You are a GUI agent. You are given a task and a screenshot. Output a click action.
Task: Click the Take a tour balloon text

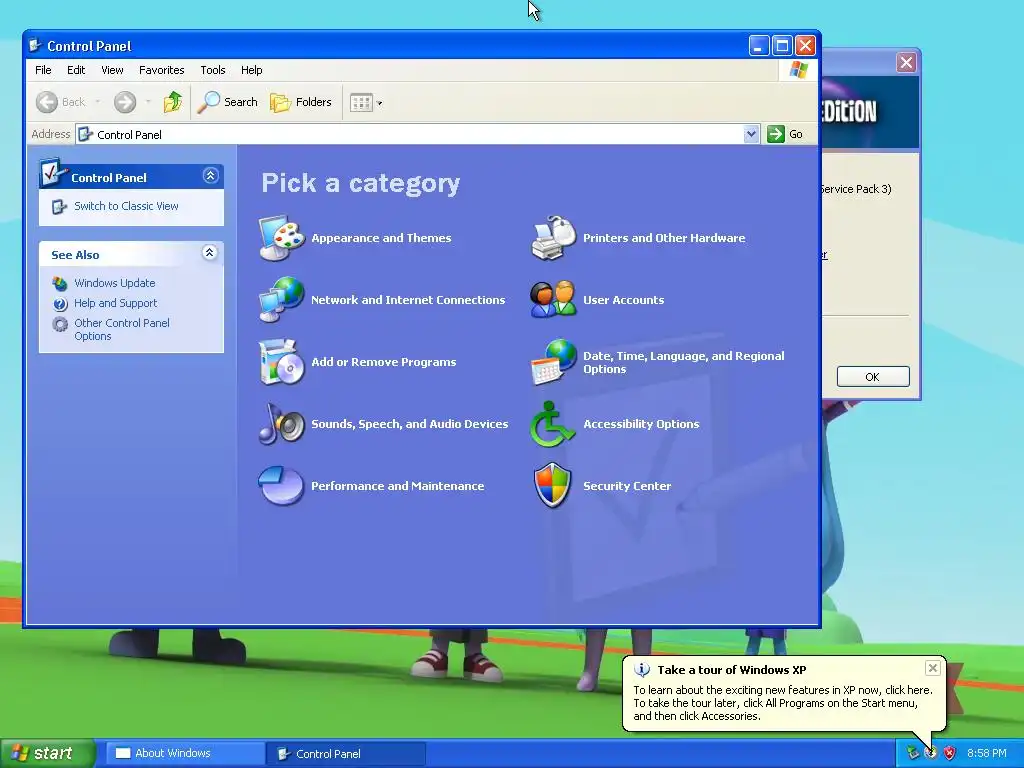point(731,670)
